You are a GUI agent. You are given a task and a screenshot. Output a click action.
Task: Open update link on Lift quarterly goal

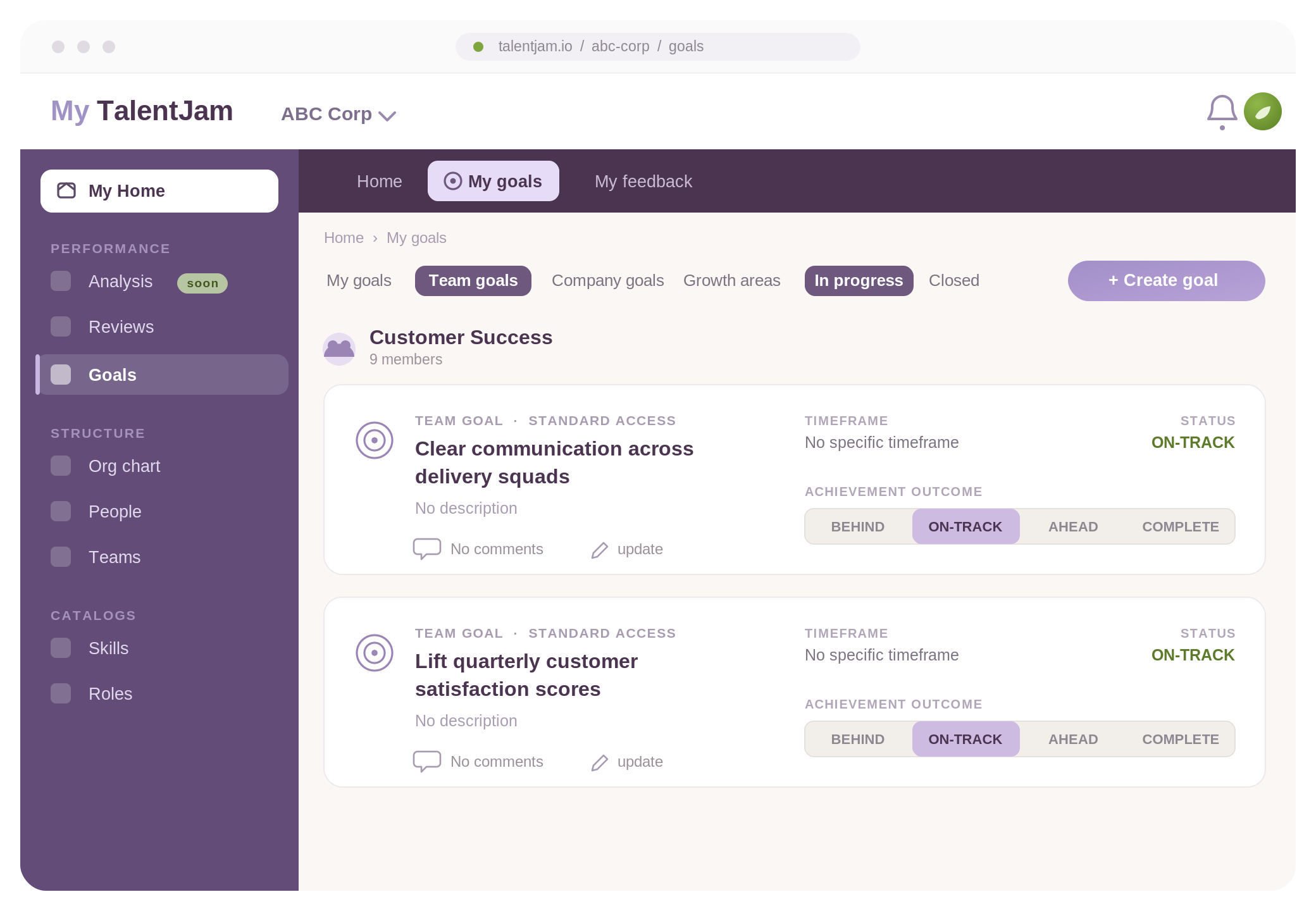click(640, 762)
